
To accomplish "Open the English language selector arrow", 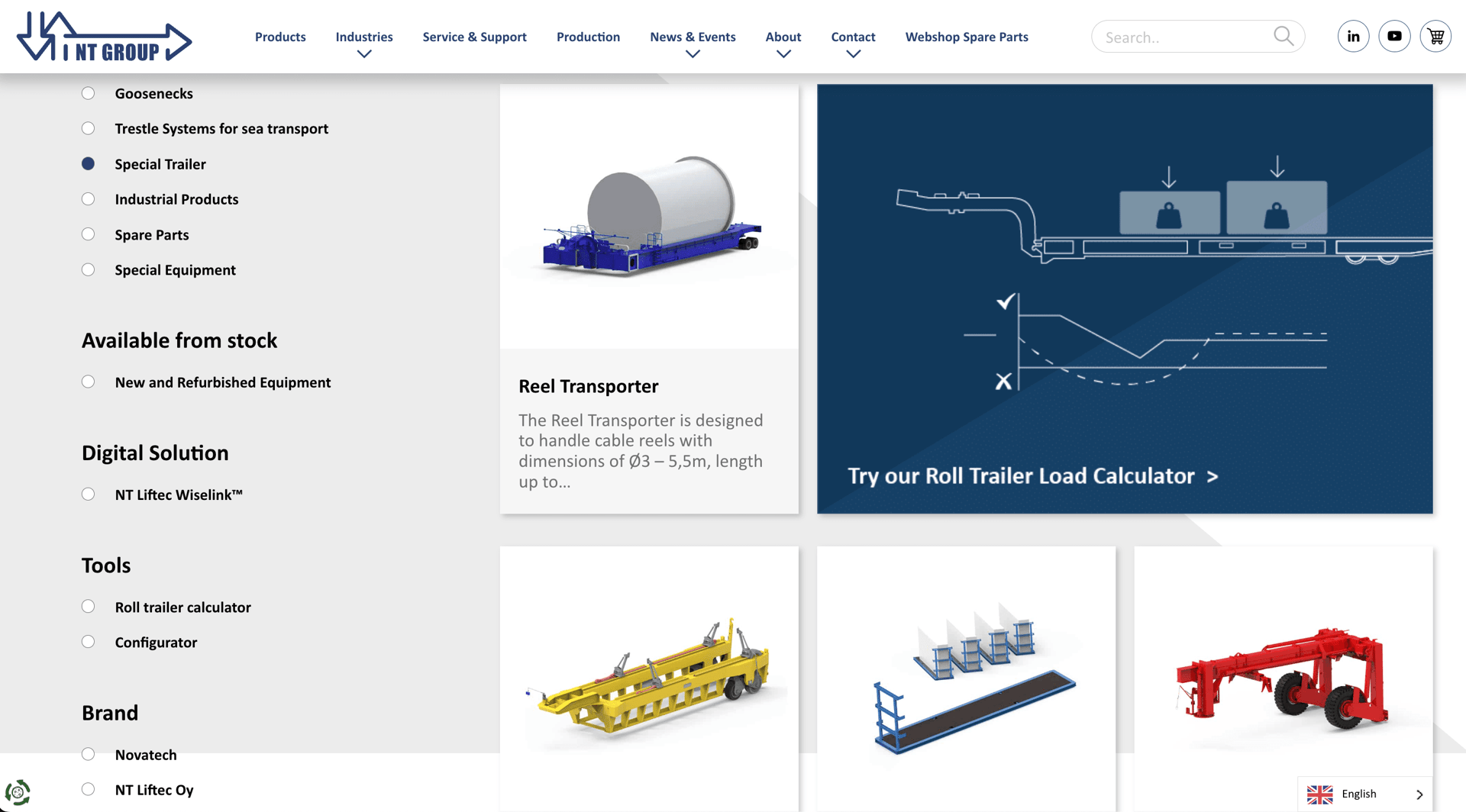I will click(1419, 794).
